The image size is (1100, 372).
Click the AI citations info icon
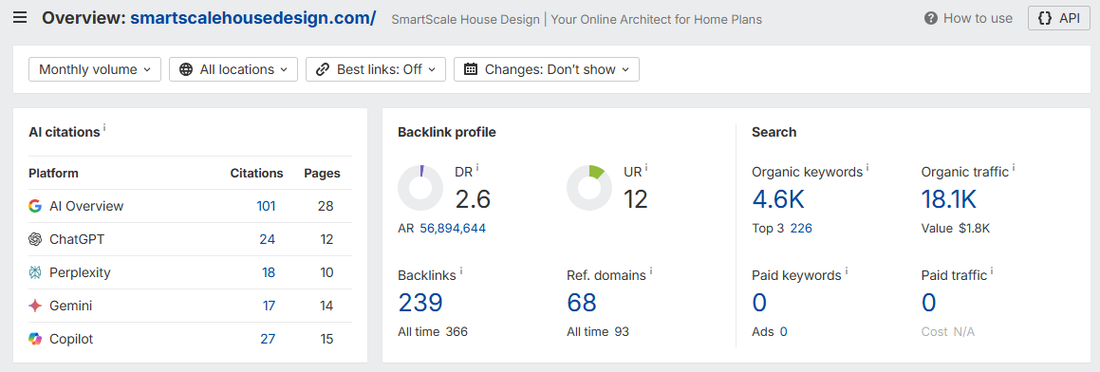105,128
